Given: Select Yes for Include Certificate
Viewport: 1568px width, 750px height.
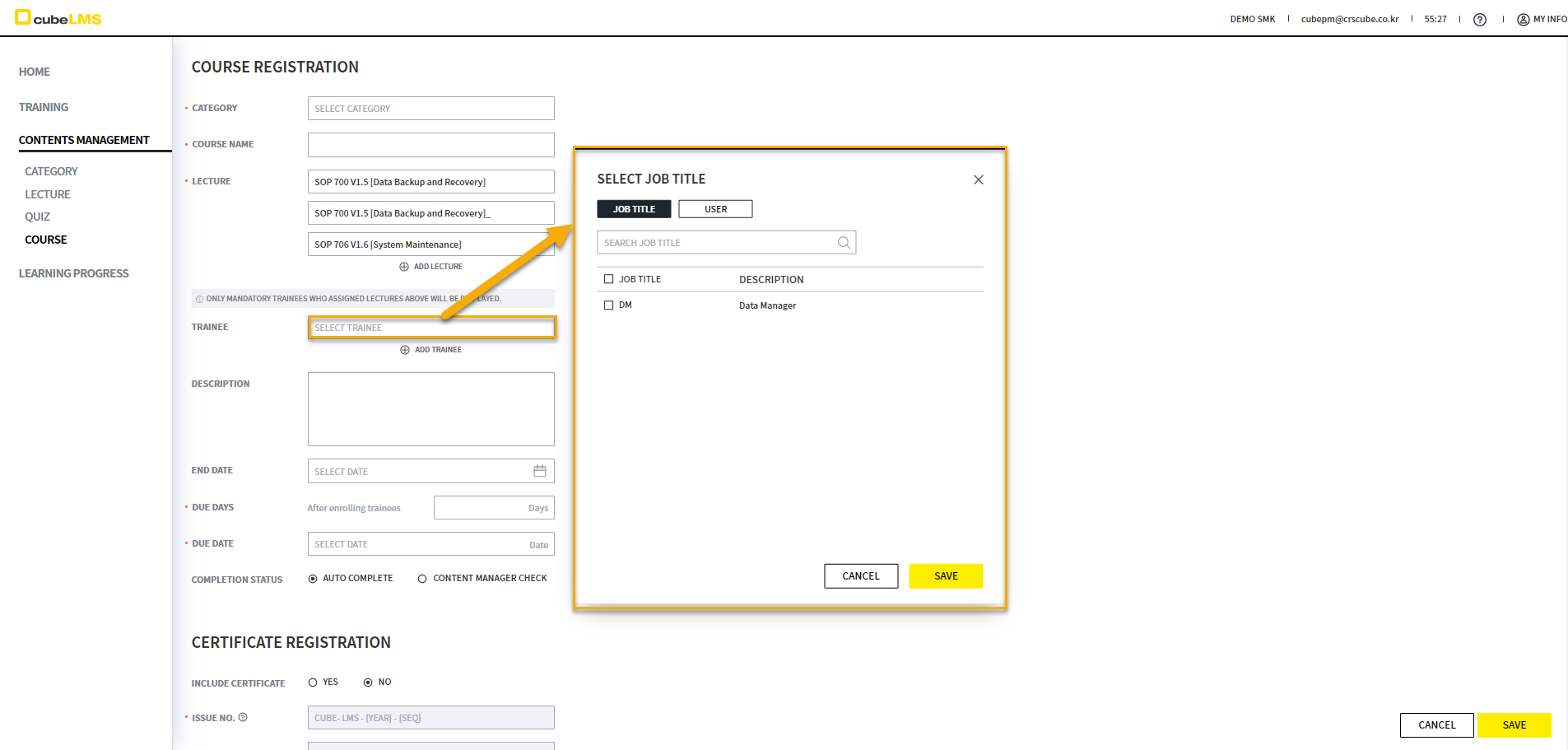Looking at the screenshot, I should 313,682.
